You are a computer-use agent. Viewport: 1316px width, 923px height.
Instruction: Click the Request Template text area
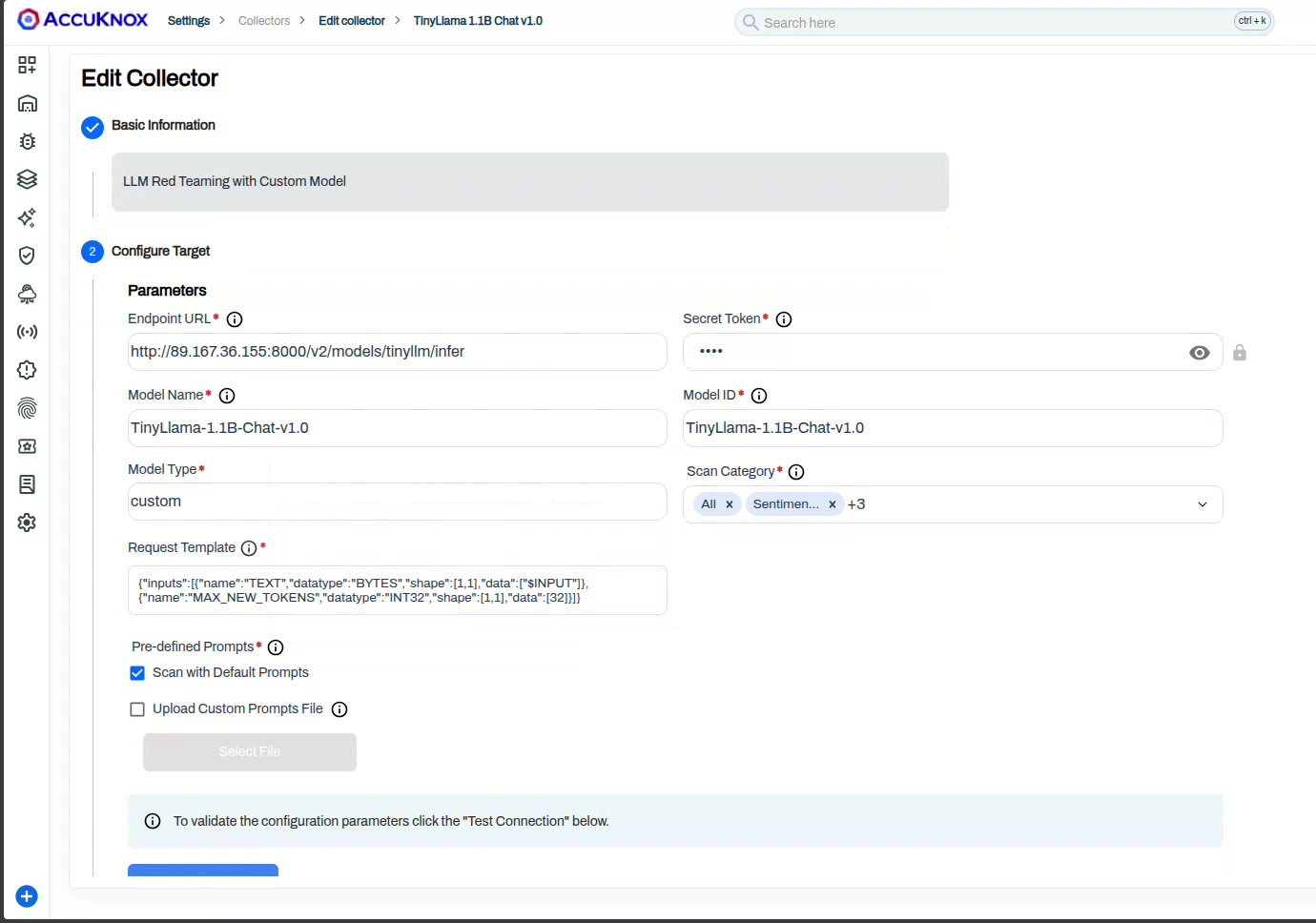[x=398, y=590]
